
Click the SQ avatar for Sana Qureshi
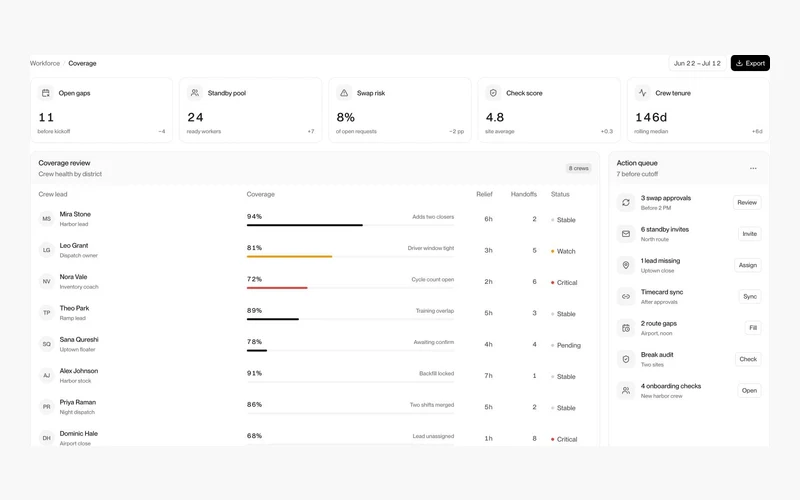46,344
